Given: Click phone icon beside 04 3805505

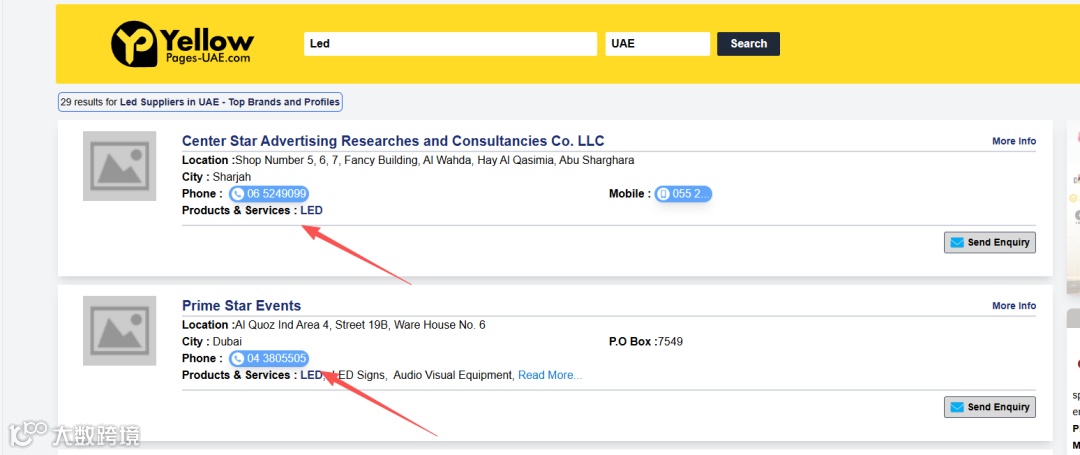Looking at the screenshot, I should [238, 359].
